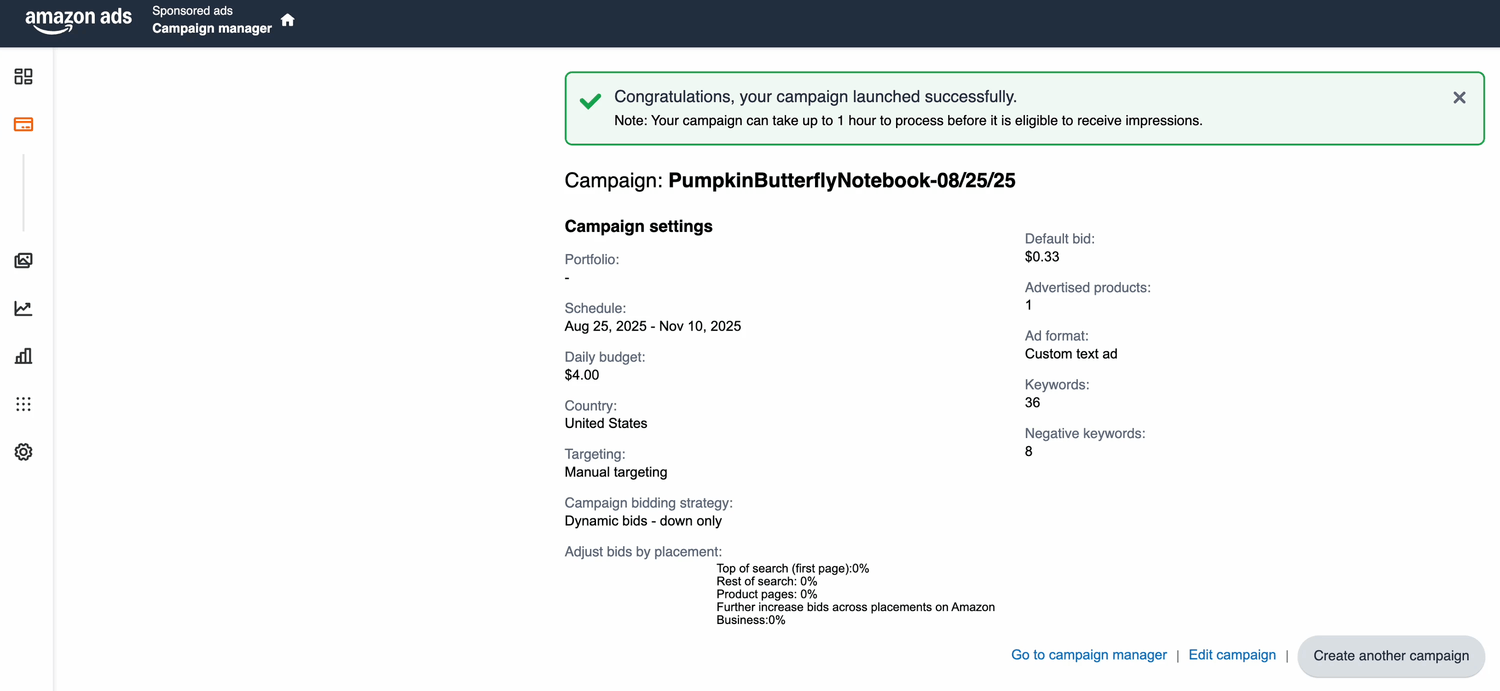Click Create another campaign button
Image resolution: width=1500 pixels, height=691 pixels.
(x=1391, y=656)
